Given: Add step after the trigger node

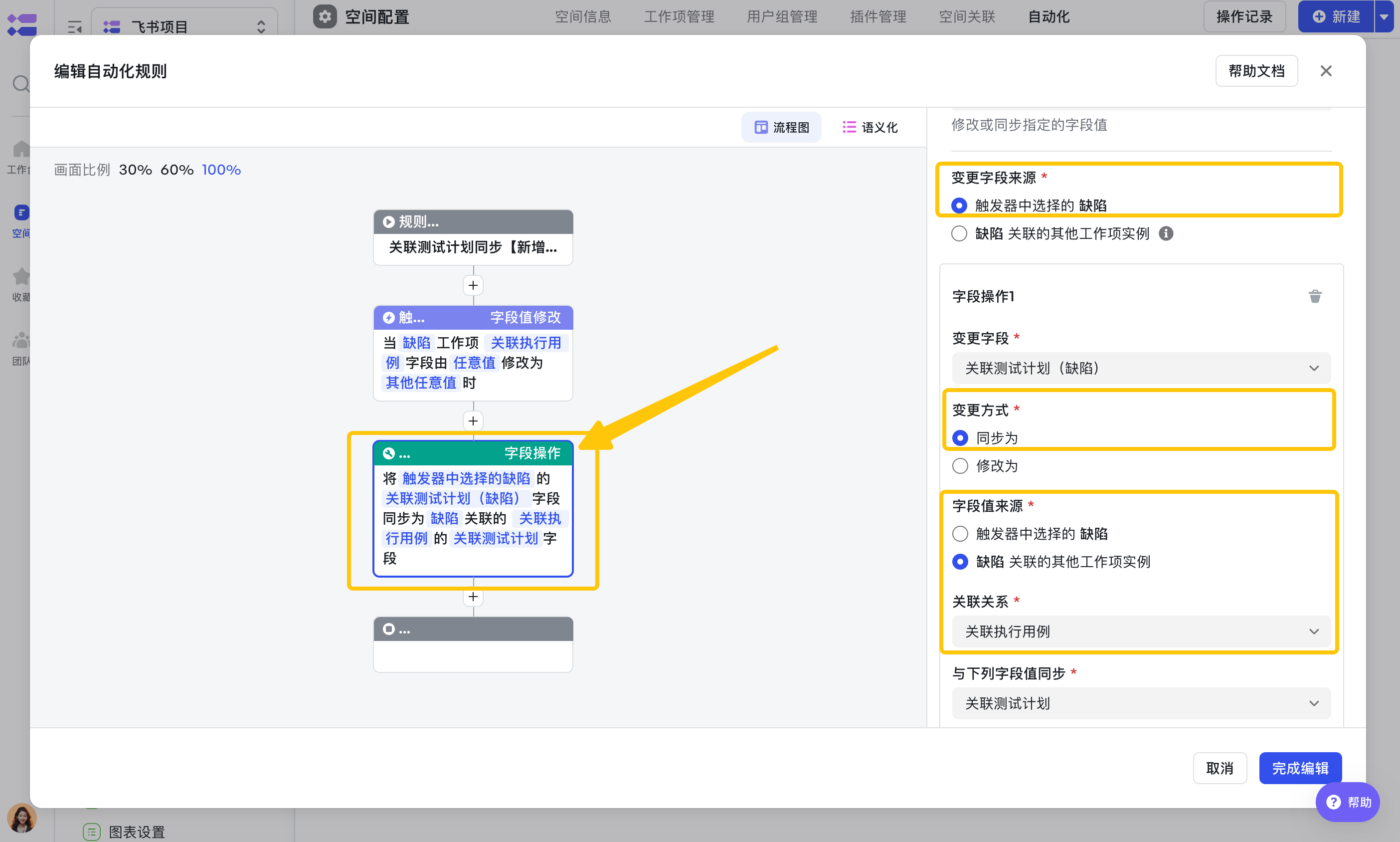Looking at the screenshot, I should click(x=473, y=421).
